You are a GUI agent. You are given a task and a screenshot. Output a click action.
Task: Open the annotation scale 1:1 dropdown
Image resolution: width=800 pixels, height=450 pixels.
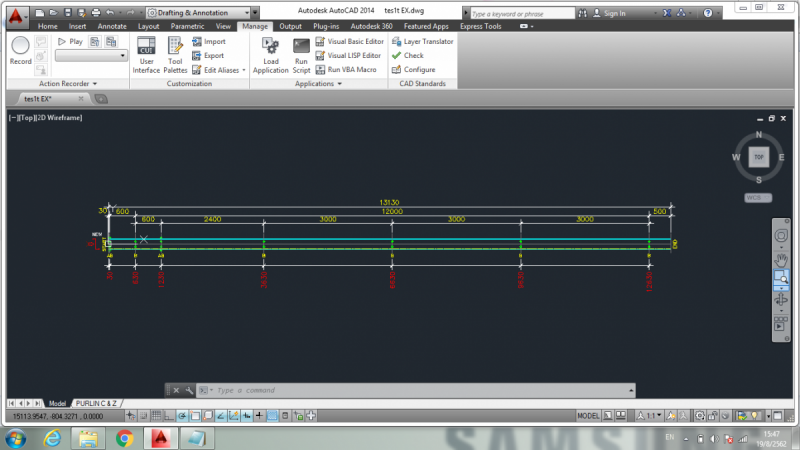649,416
